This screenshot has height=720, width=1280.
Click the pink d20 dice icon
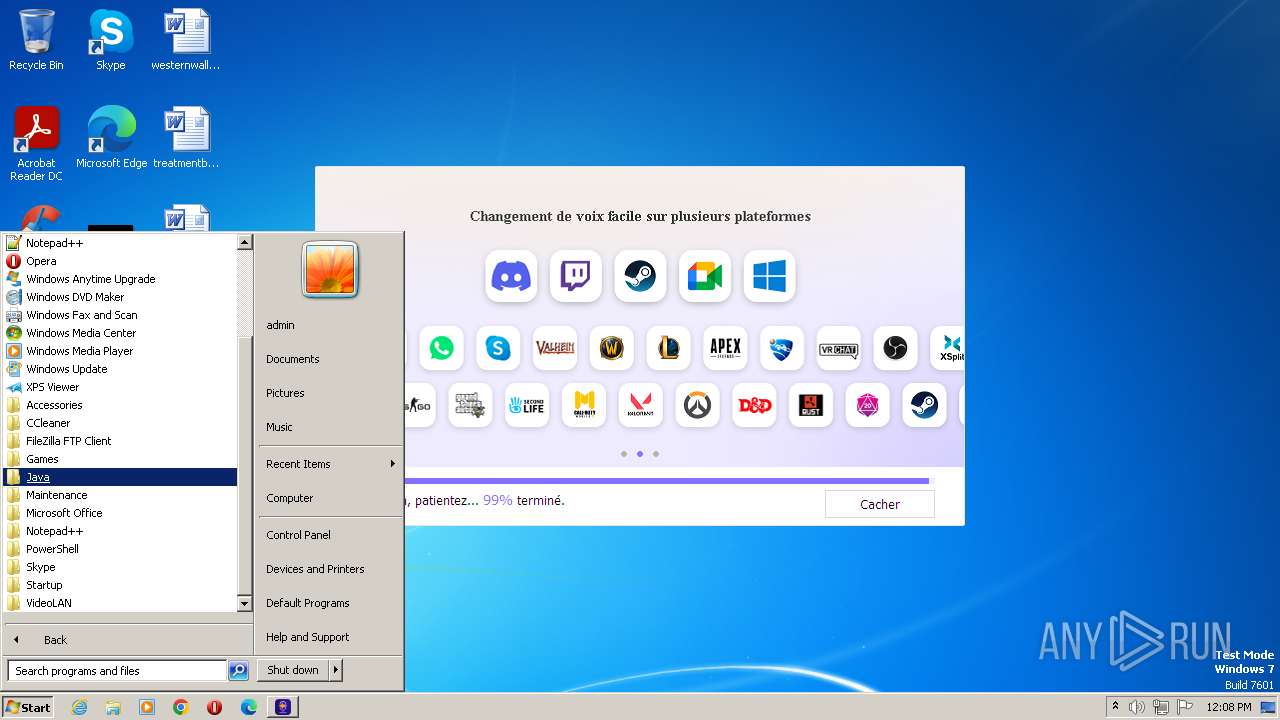[867, 405]
